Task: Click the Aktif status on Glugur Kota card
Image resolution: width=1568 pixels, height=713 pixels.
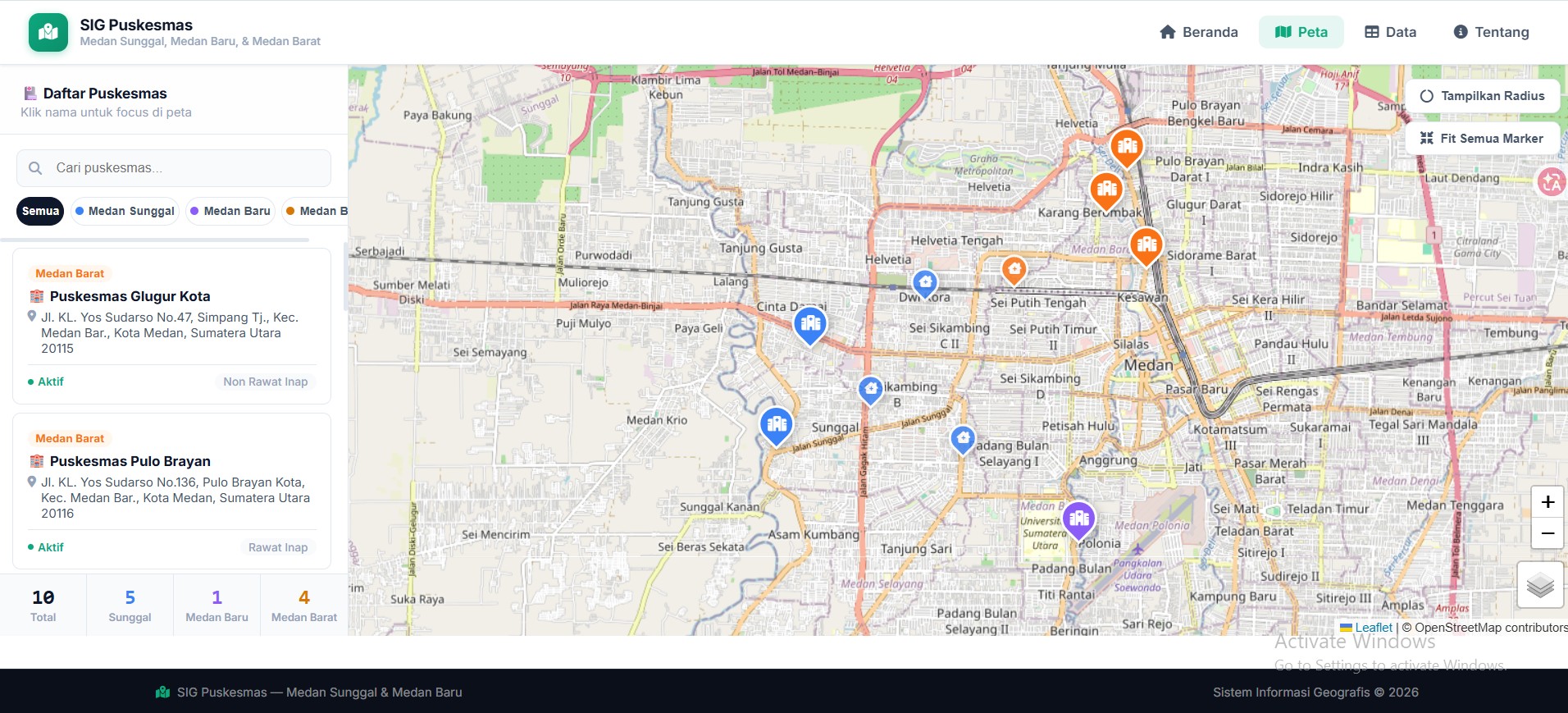Action: [x=46, y=382]
